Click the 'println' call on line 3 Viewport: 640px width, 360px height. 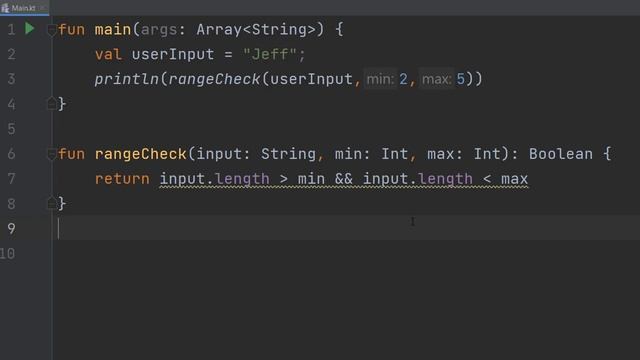pos(127,79)
